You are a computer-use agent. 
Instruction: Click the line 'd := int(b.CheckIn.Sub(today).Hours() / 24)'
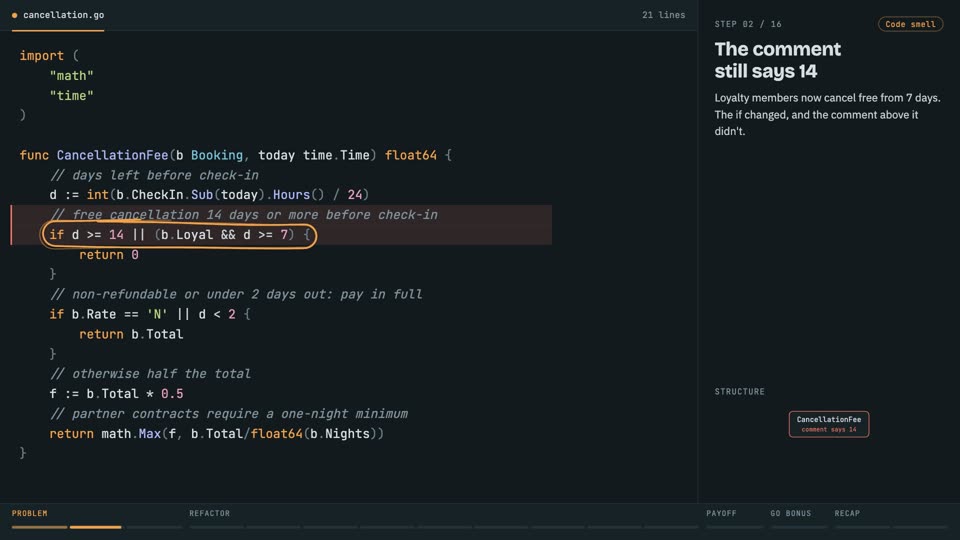pos(209,195)
